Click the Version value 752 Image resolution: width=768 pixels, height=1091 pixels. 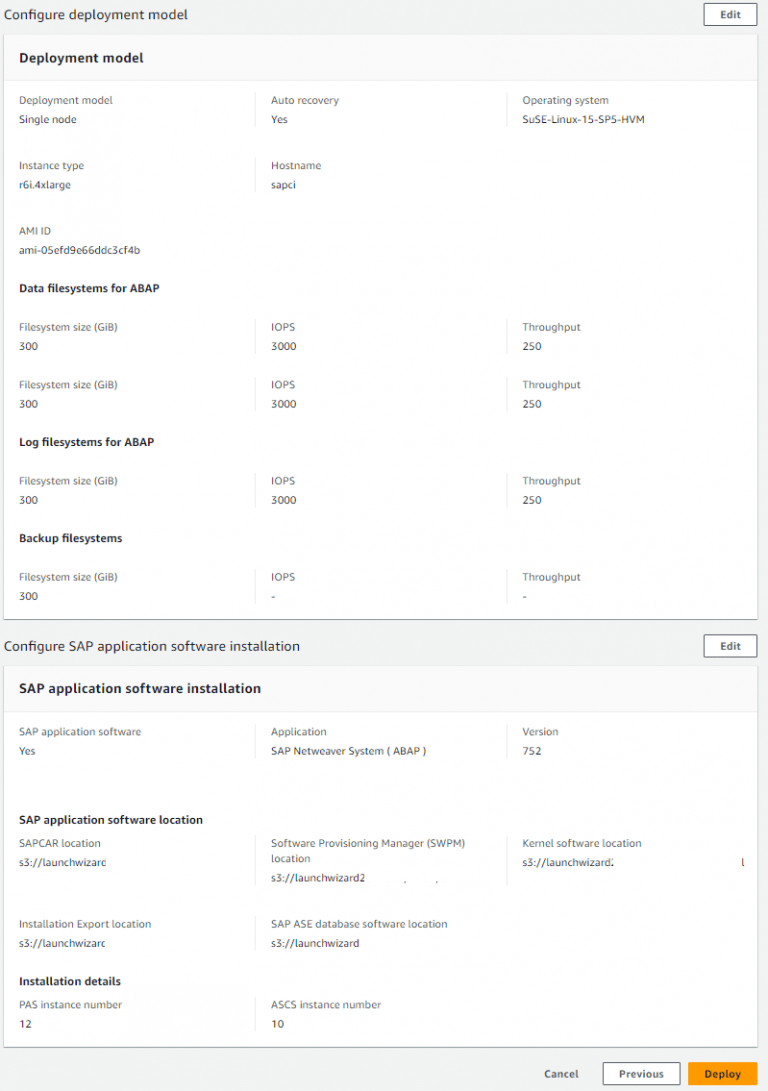point(532,751)
